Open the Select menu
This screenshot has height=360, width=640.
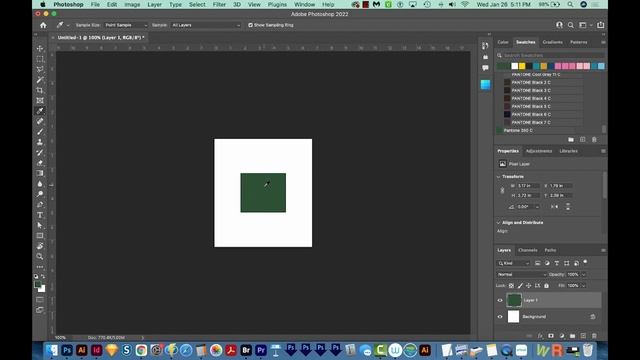coord(197,4)
